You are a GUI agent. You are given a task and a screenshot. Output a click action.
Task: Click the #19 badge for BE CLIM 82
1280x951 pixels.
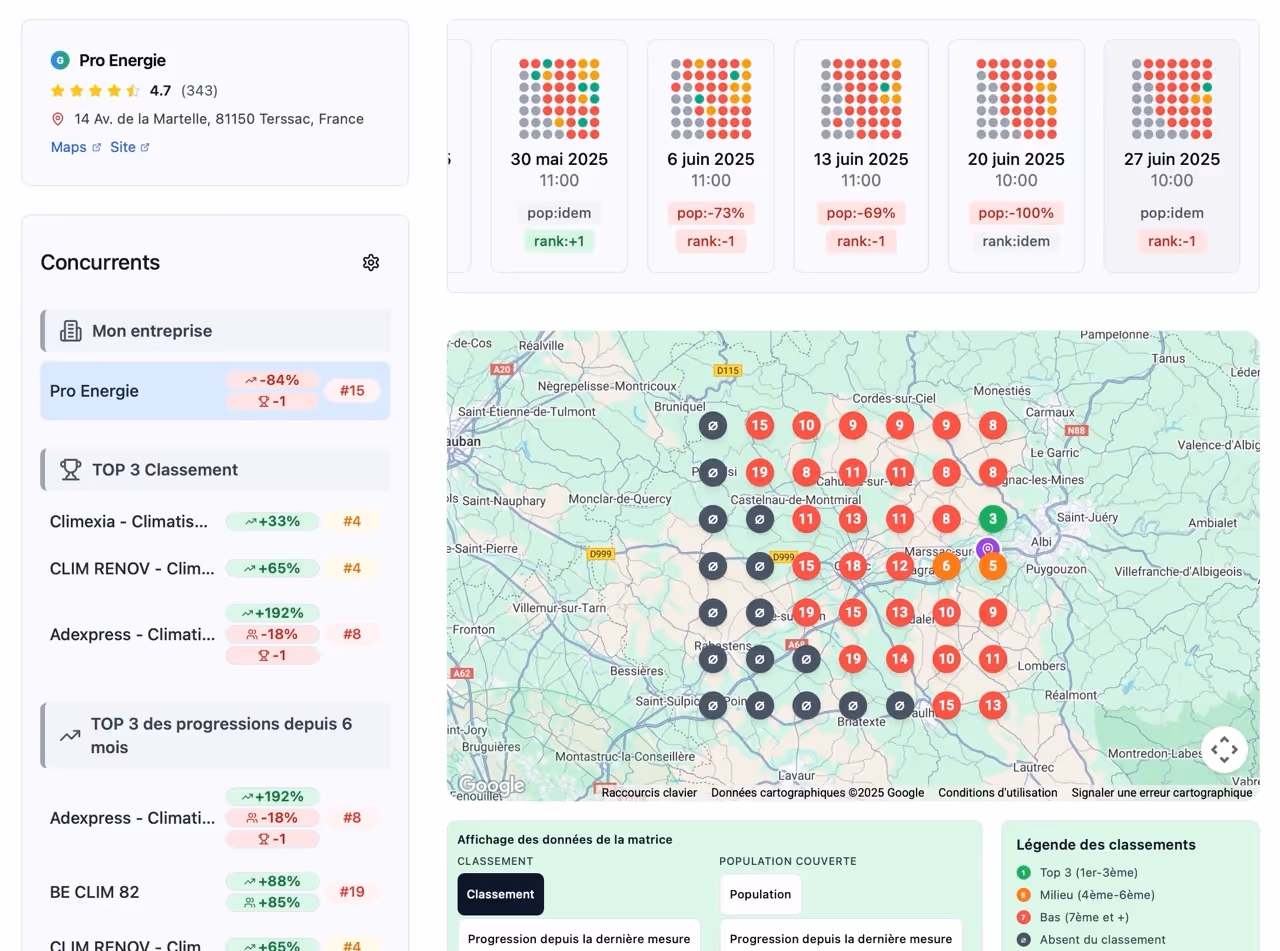pos(351,891)
